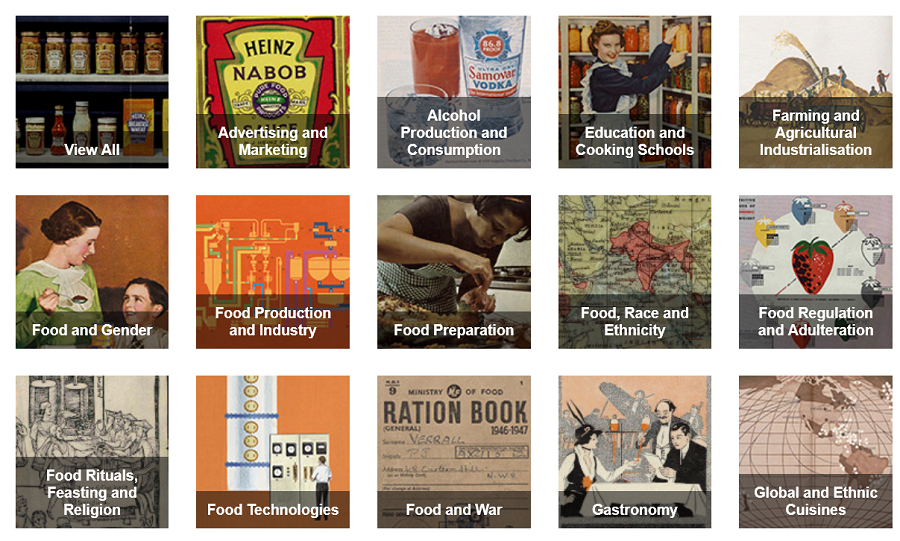Click the View All text label

click(x=92, y=150)
